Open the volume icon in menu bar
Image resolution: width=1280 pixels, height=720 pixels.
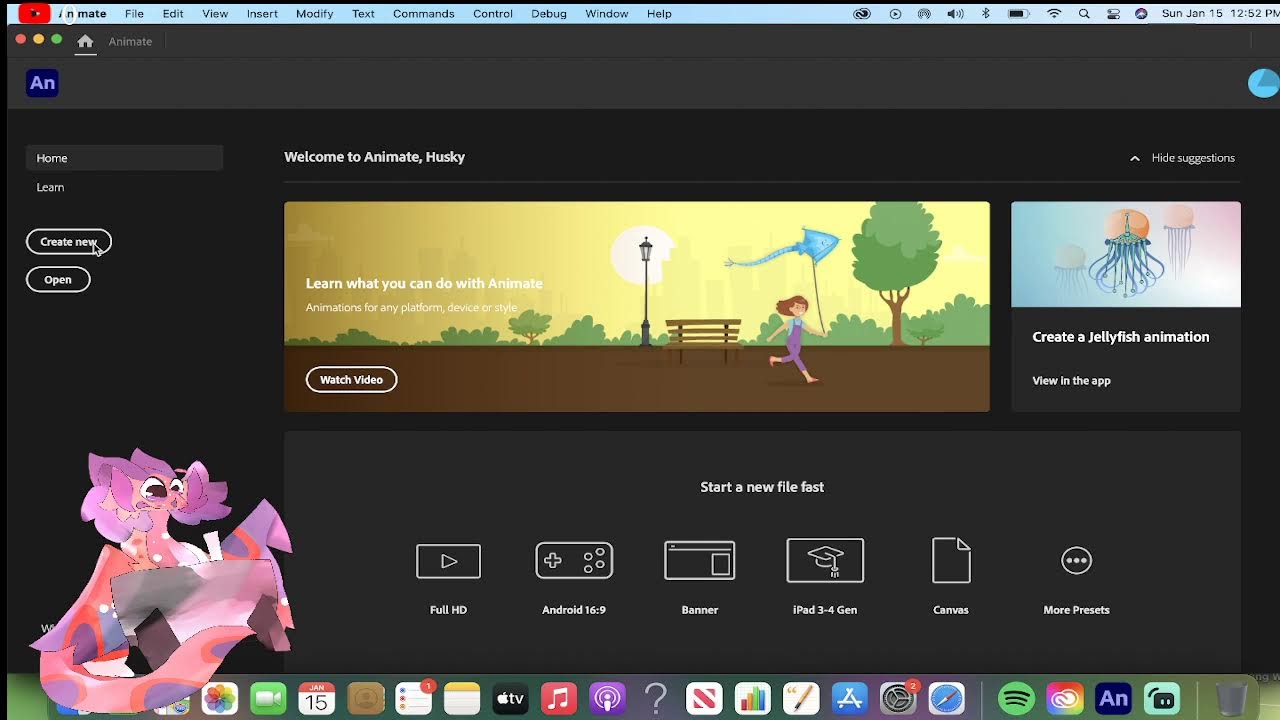click(x=955, y=14)
